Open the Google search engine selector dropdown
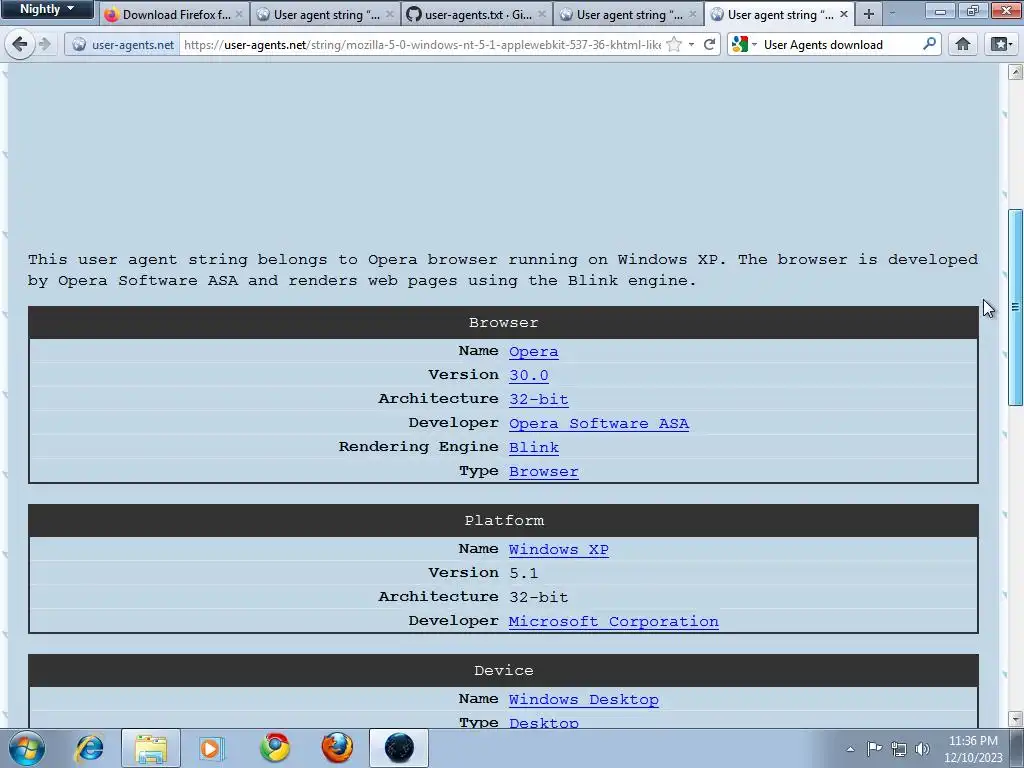Image resolution: width=1024 pixels, height=768 pixels. point(744,44)
